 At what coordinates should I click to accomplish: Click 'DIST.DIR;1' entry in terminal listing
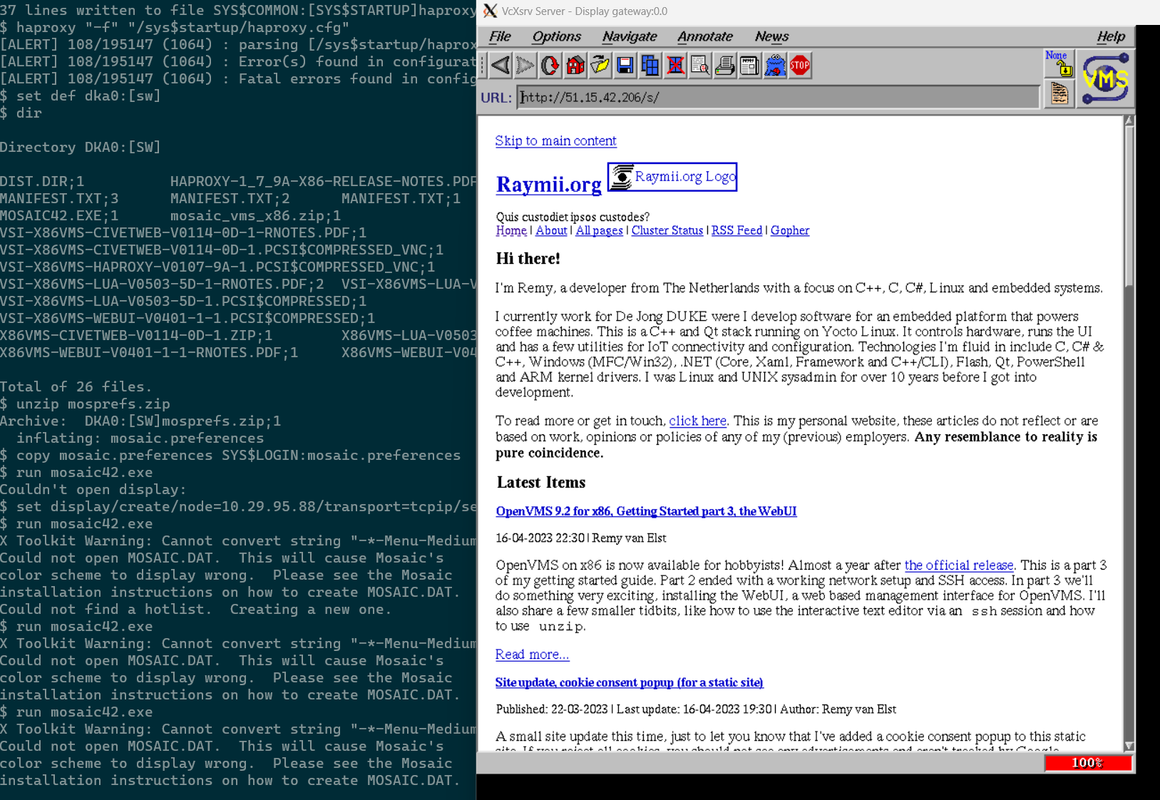point(42,181)
